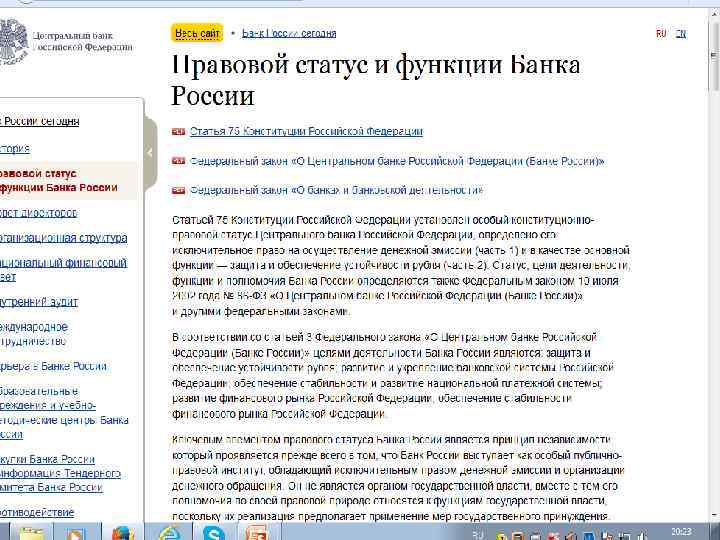Click the taskbar clock showing 20:23
The width and height of the screenshot is (720, 540).
point(681,532)
